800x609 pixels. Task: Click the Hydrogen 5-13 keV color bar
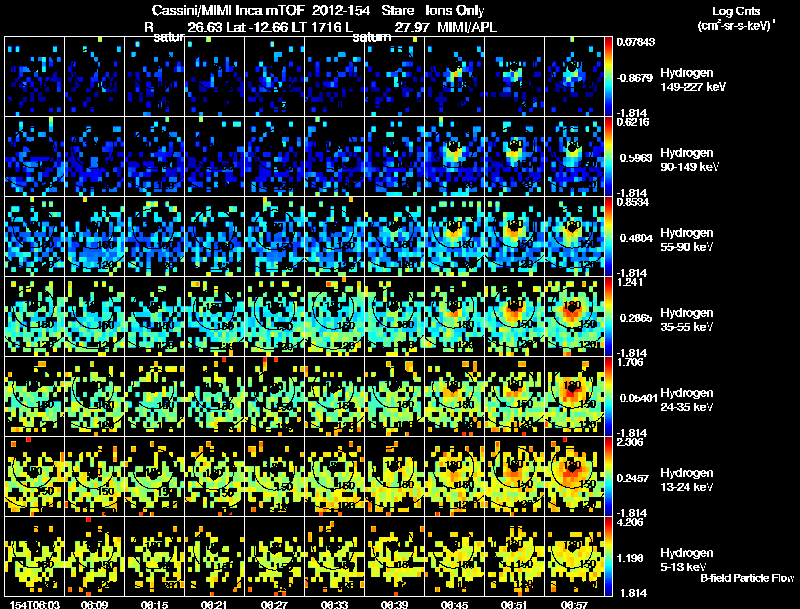tap(608, 556)
